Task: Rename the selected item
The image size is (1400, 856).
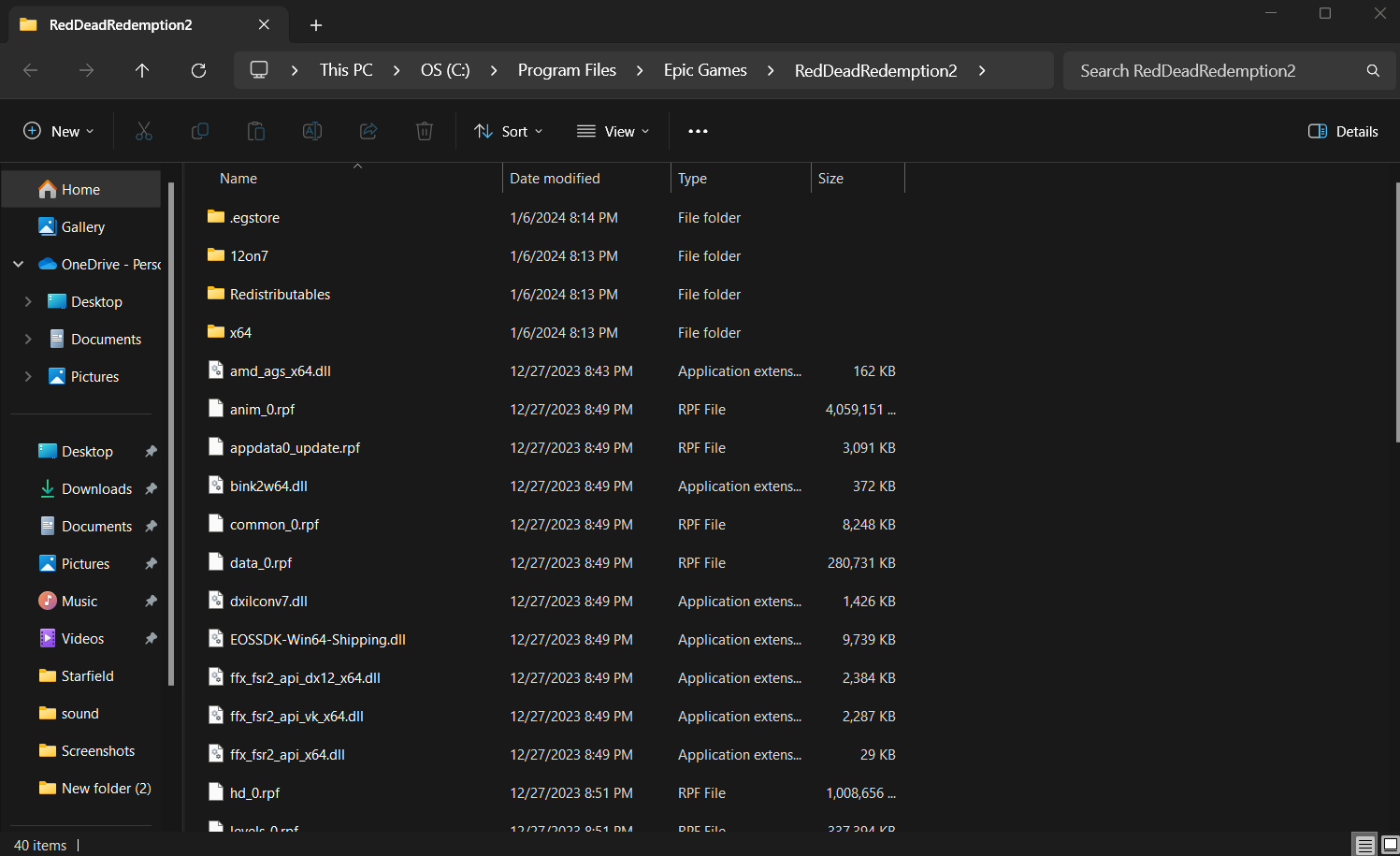Action: [x=312, y=131]
